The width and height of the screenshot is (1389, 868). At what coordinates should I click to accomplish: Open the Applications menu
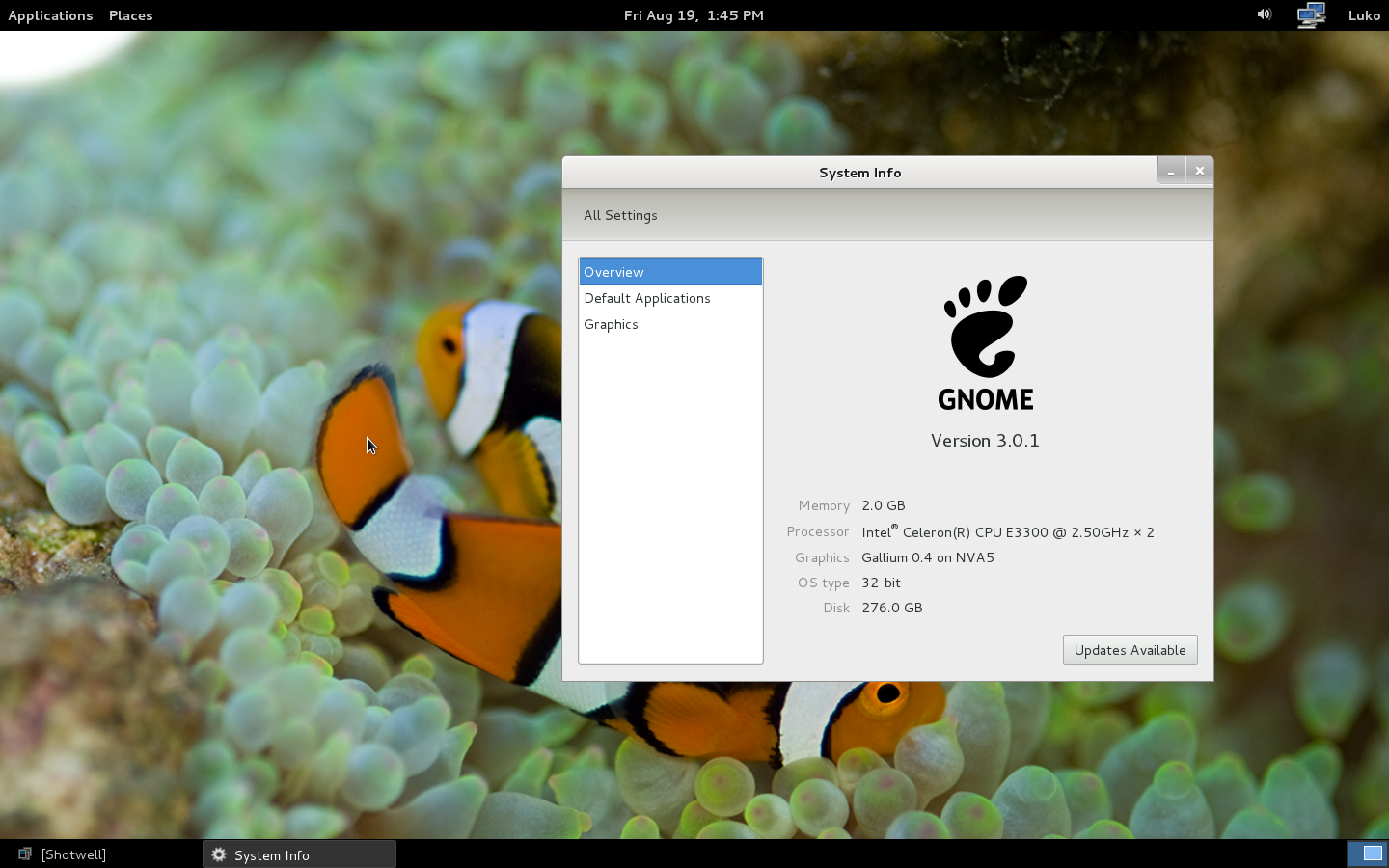click(x=50, y=15)
